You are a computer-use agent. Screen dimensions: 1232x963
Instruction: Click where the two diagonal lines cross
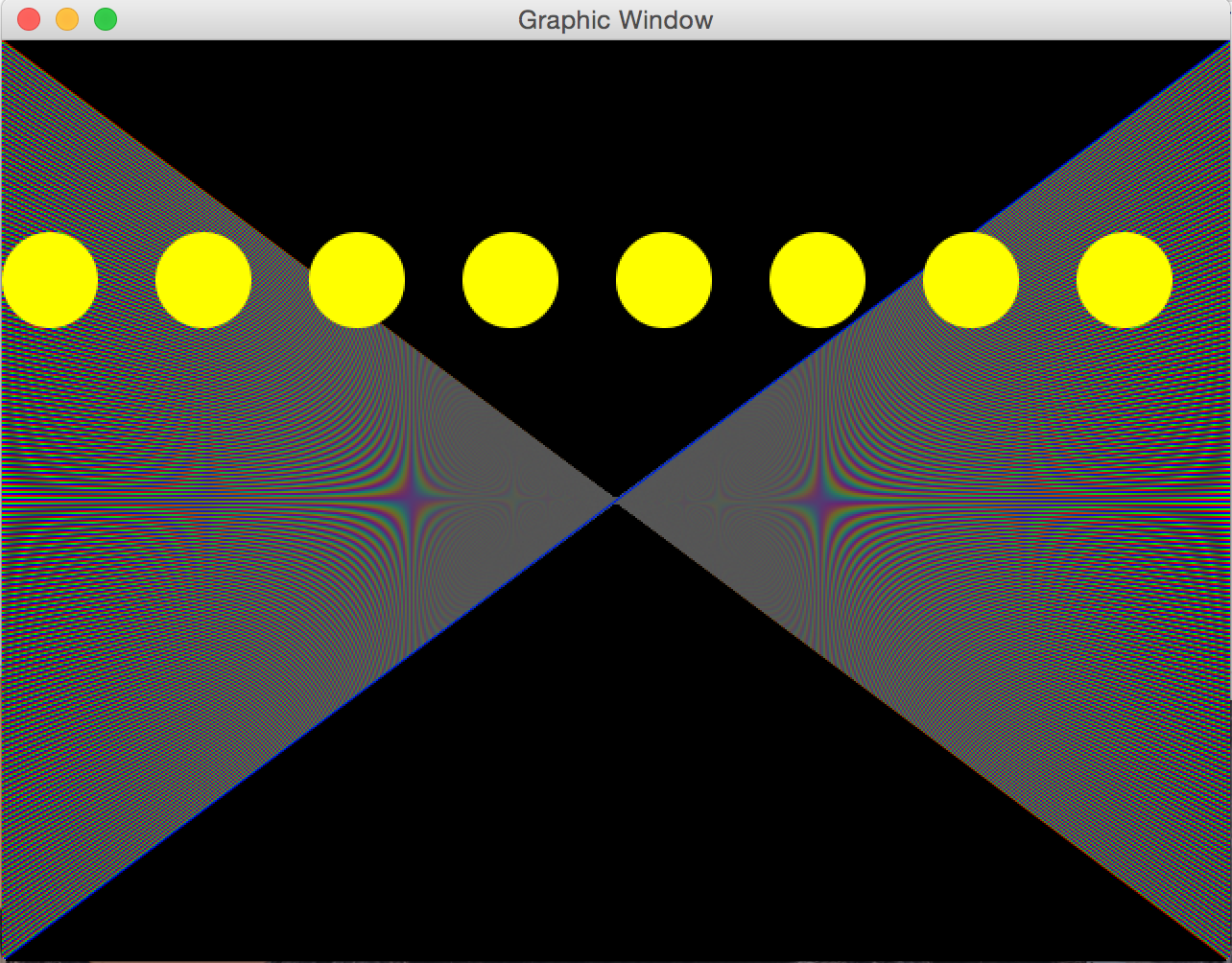615,500
